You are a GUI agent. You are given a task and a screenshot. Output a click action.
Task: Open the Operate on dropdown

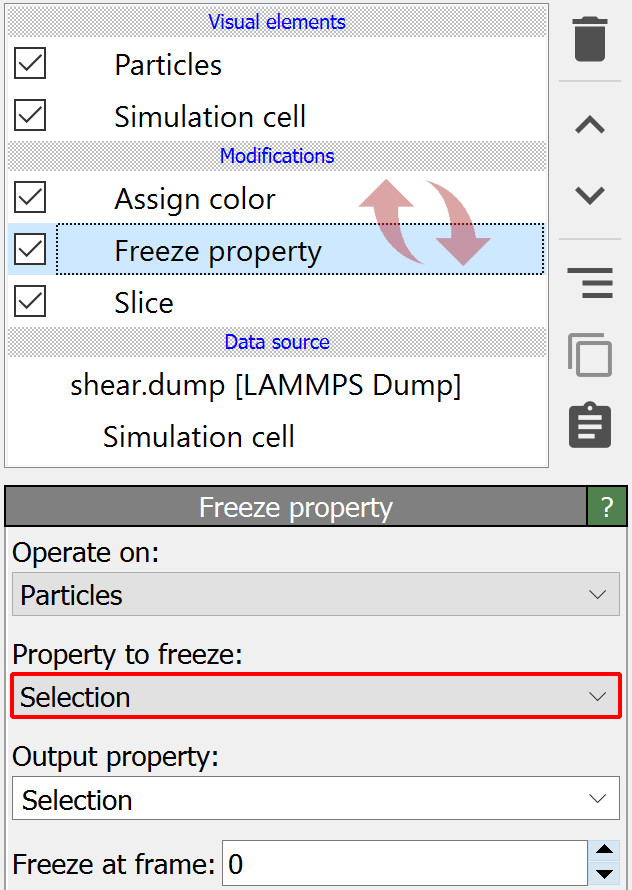(x=316, y=595)
